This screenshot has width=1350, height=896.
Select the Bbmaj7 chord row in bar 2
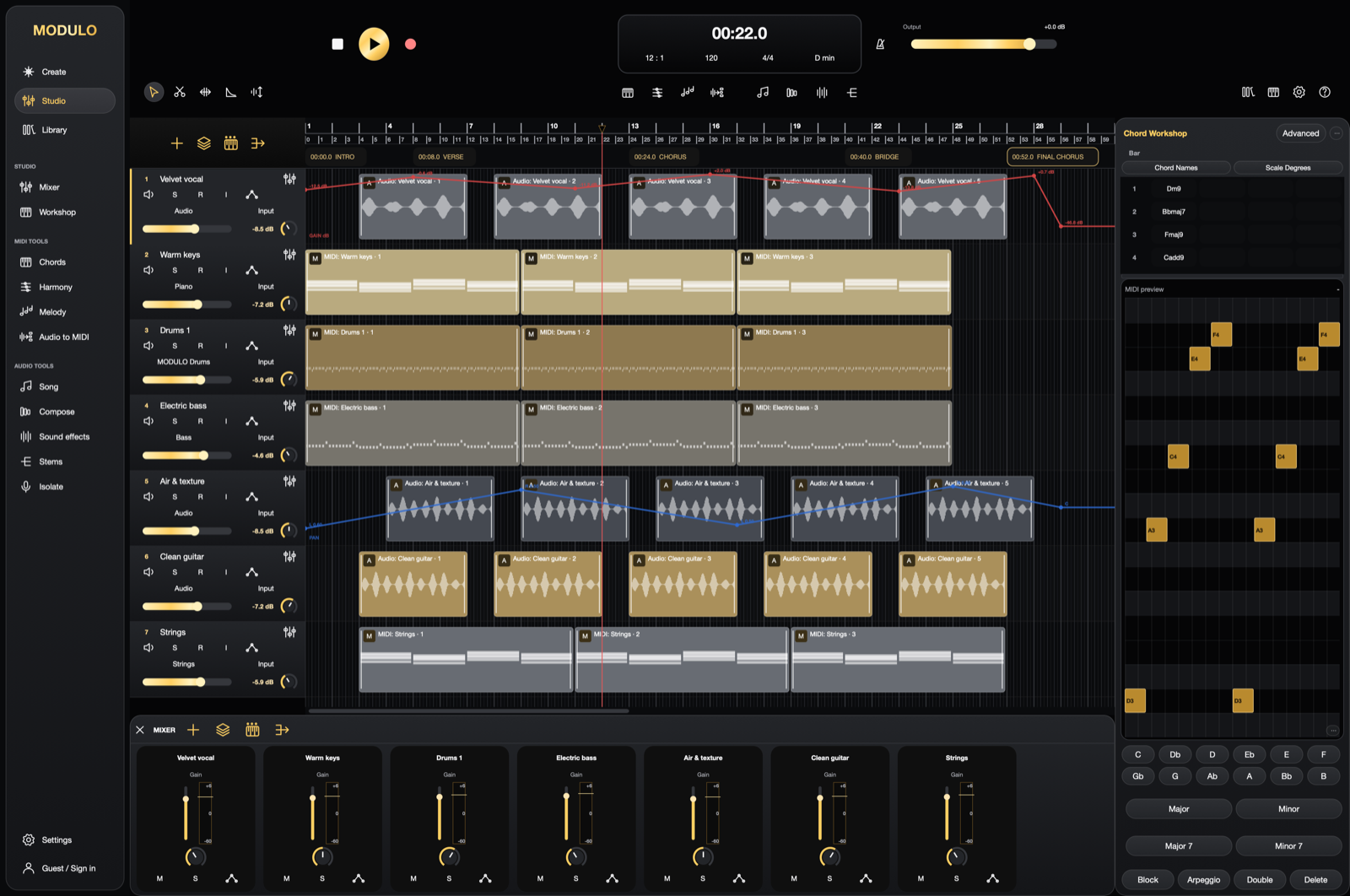[x=1232, y=212]
